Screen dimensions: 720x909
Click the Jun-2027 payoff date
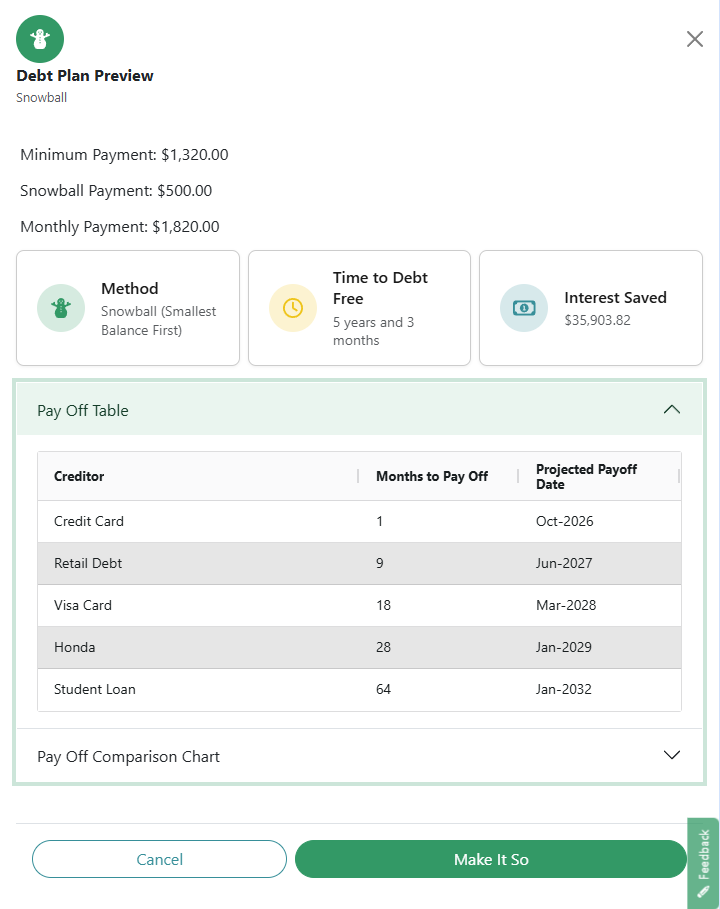[x=564, y=563]
